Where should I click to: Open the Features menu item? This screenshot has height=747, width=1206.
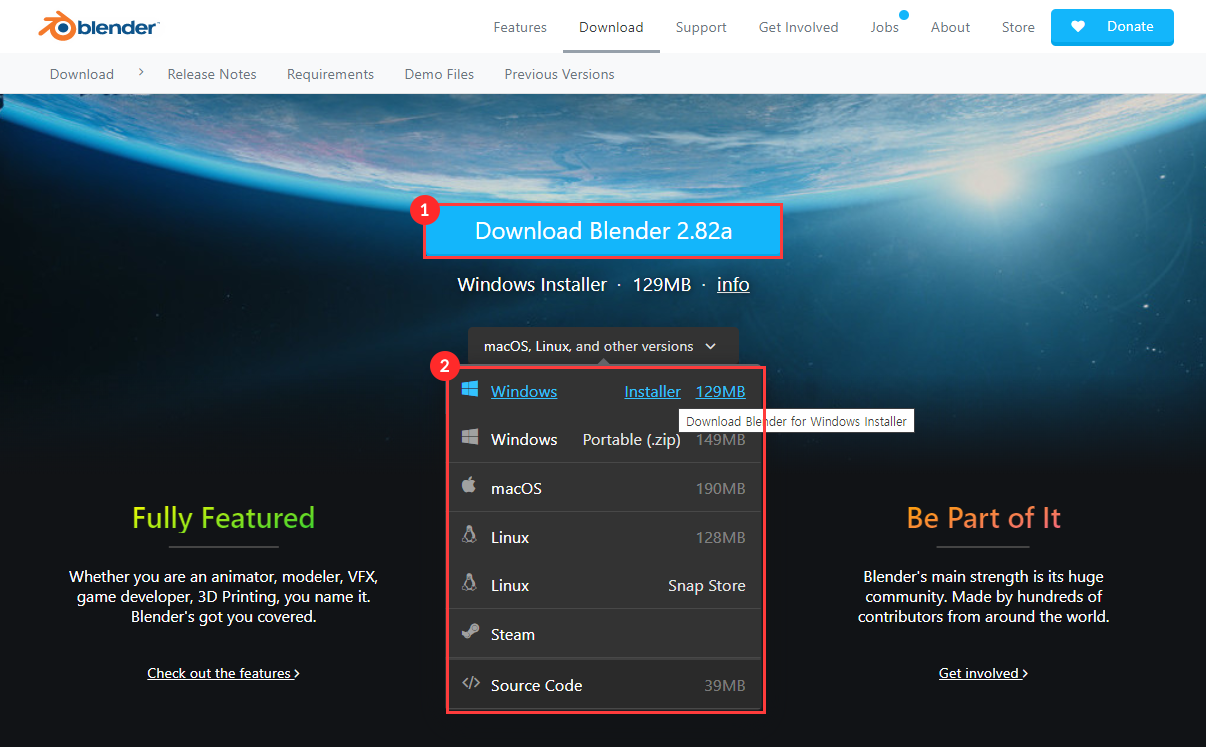(x=520, y=27)
